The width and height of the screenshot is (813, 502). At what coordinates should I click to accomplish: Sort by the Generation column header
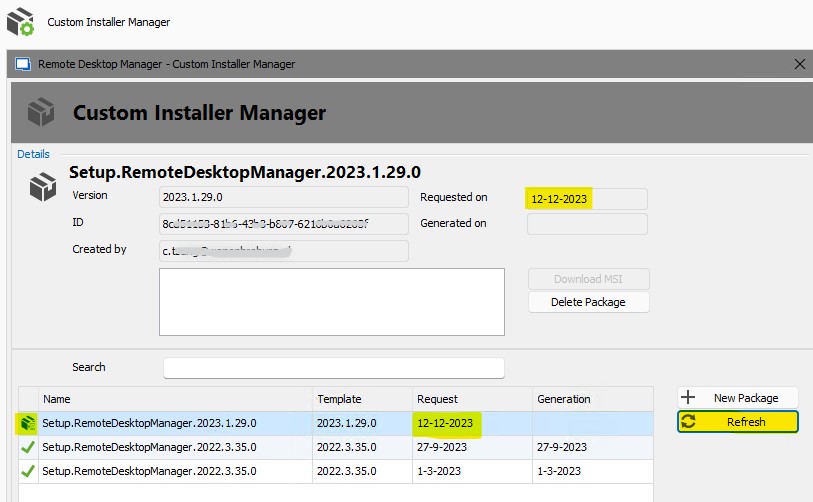[x=593, y=399]
